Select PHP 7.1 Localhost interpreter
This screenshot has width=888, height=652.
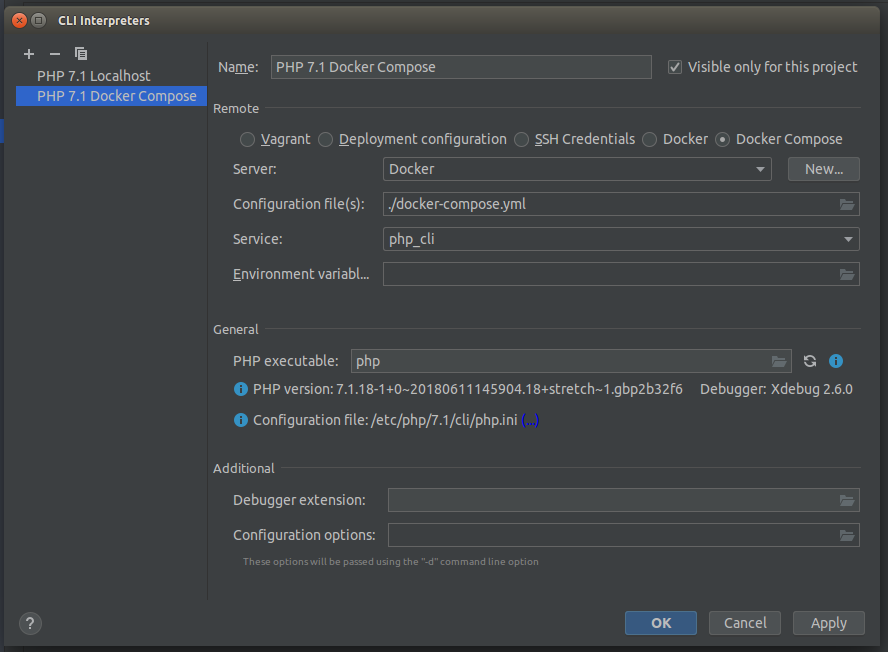(x=94, y=76)
